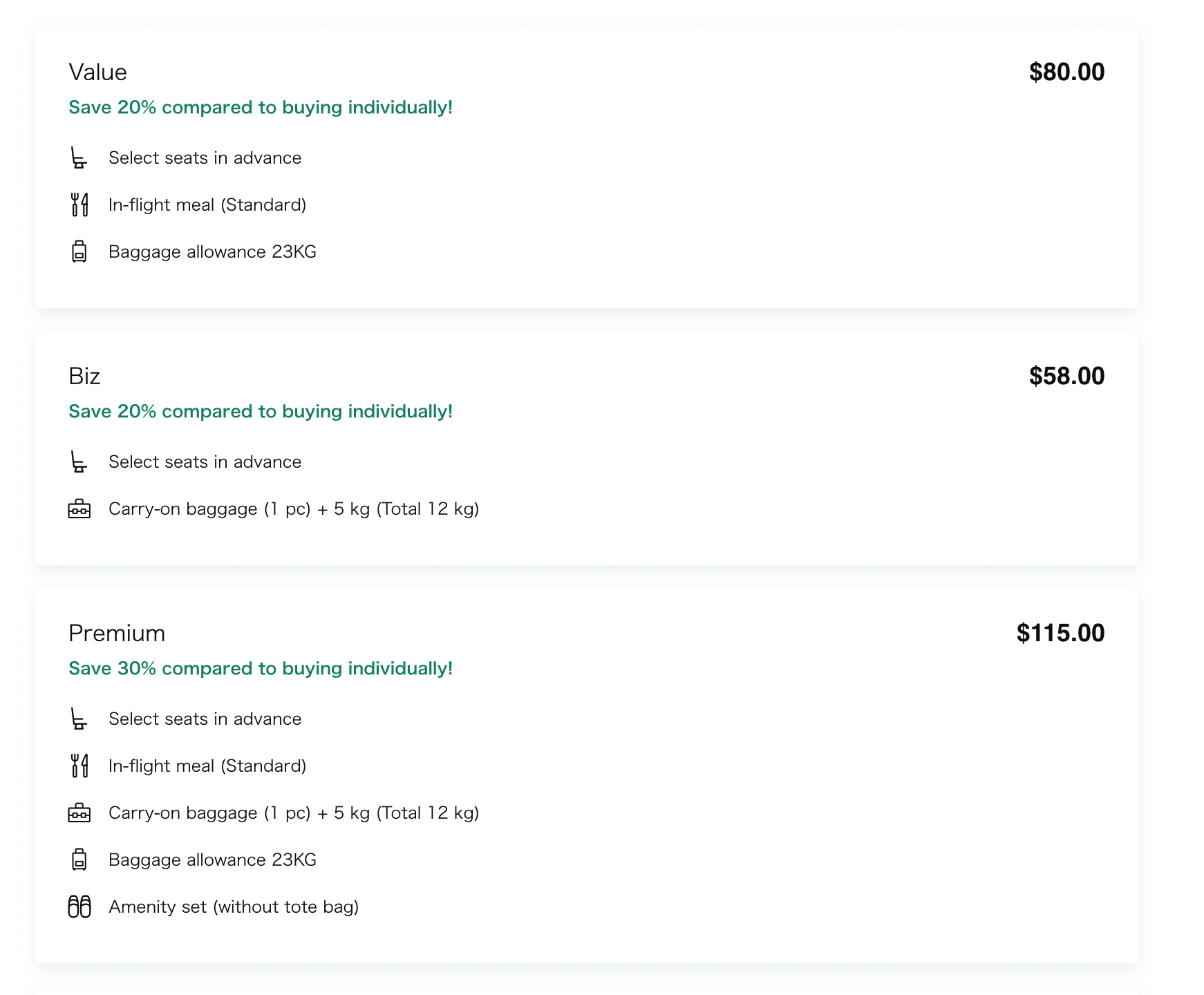Screen dimensions: 1204x995
Task: Click the carry-on bag icon in Premium bundle
Action: click(x=79, y=813)
